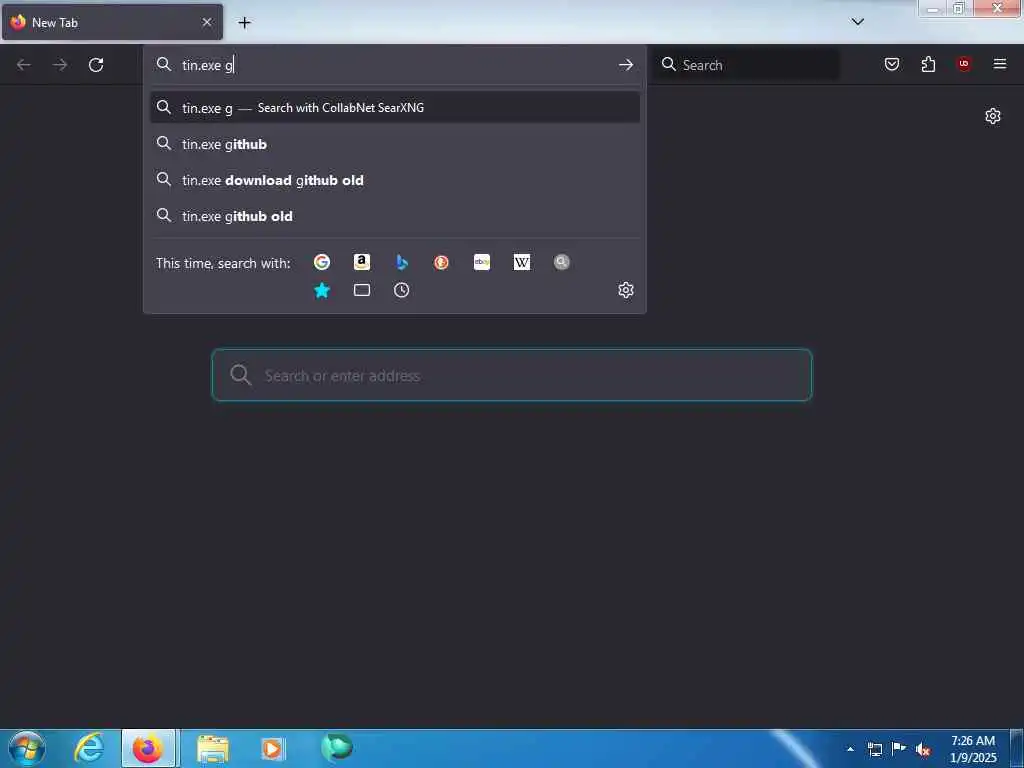Open network status tray icon
1024x768 pixels.
pyautogui.click(x=875, y=749)
